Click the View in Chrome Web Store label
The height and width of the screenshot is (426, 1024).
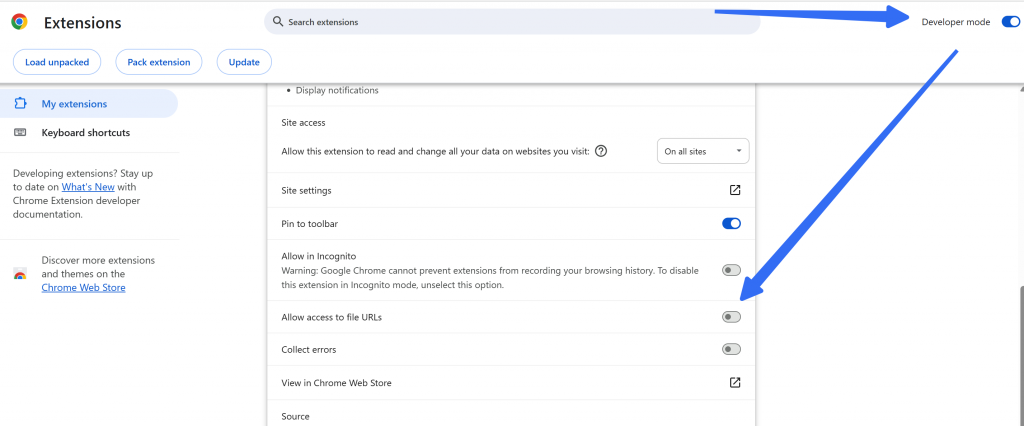[x=336, y=383]
